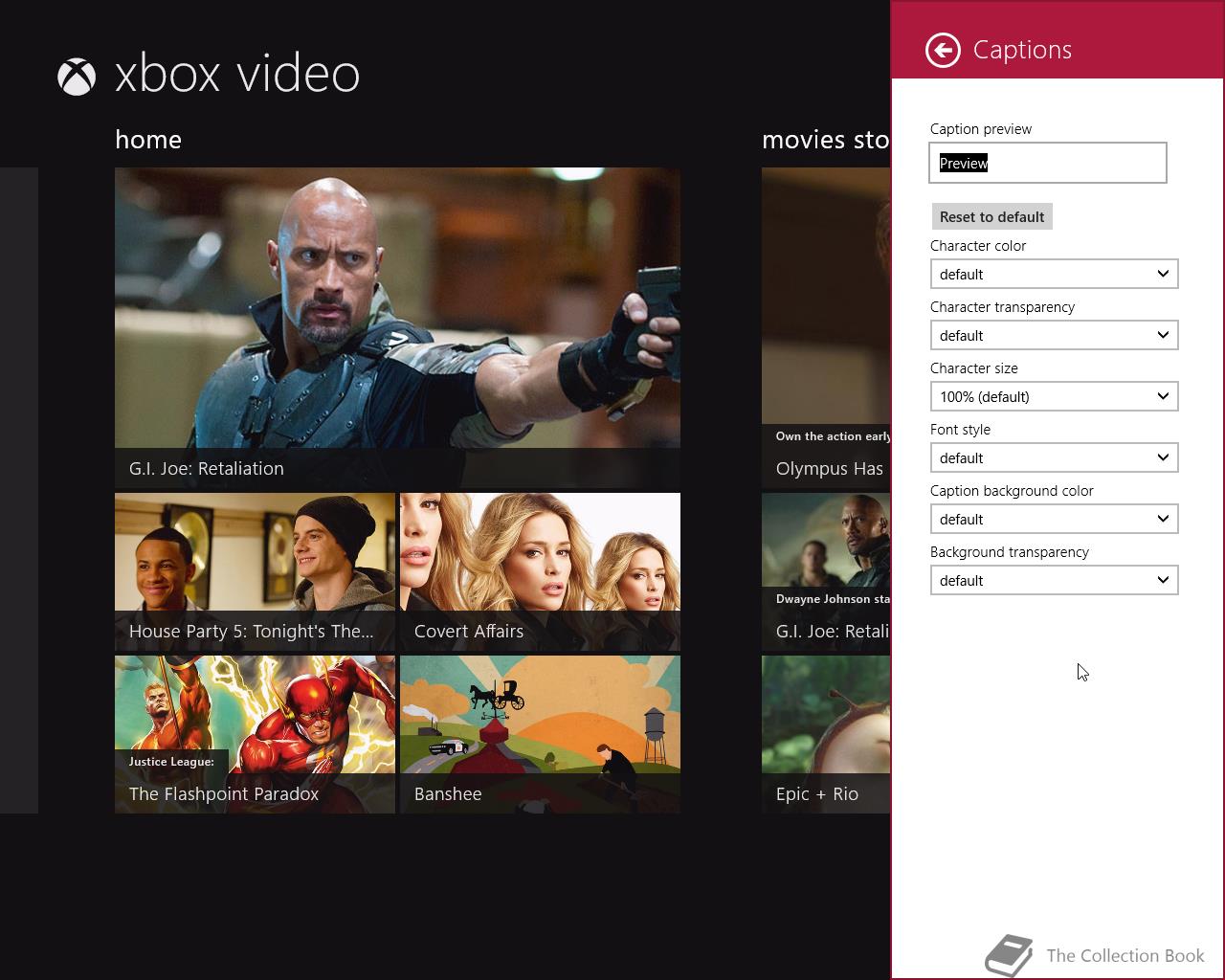Open the Covert Affairs tile
1225x980 pixels.
(x=540, y=572)
